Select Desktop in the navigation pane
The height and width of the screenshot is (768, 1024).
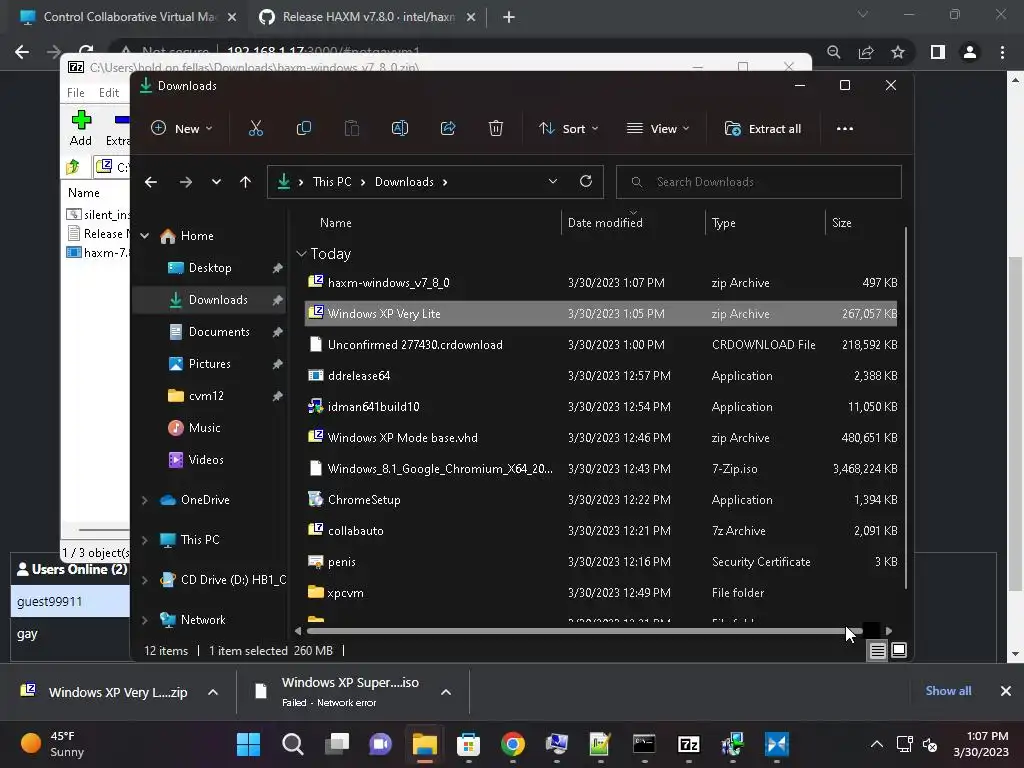coord(210,268)
